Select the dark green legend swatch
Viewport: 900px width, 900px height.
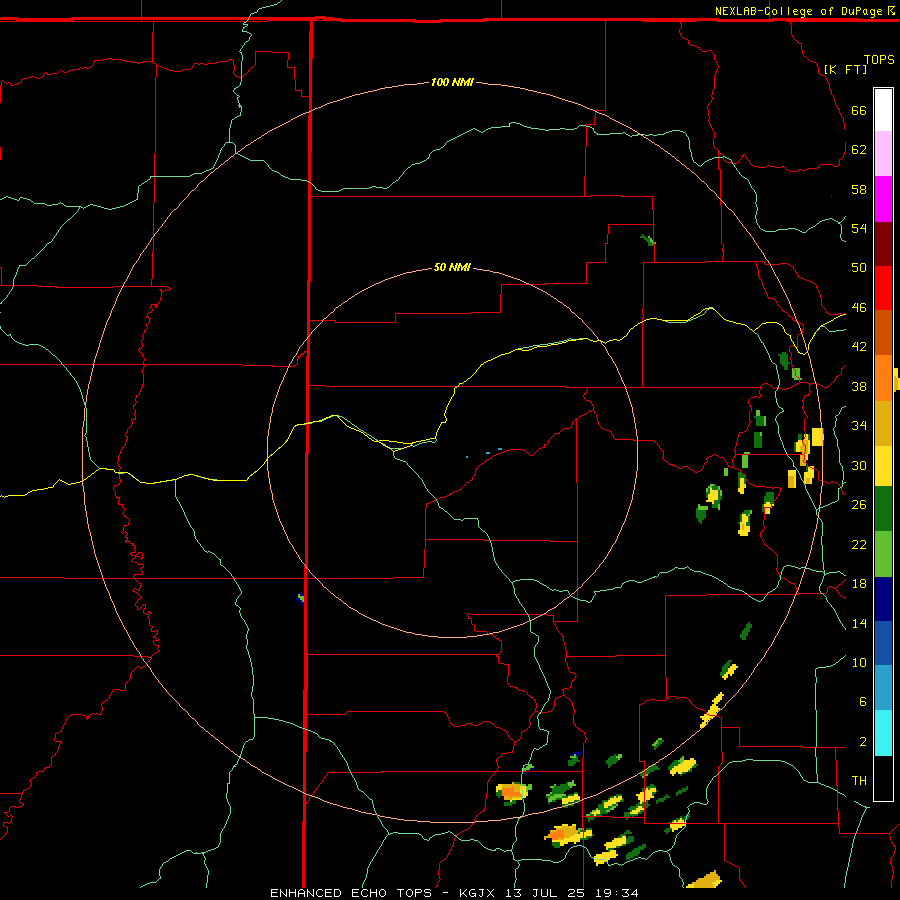[883, 509]
